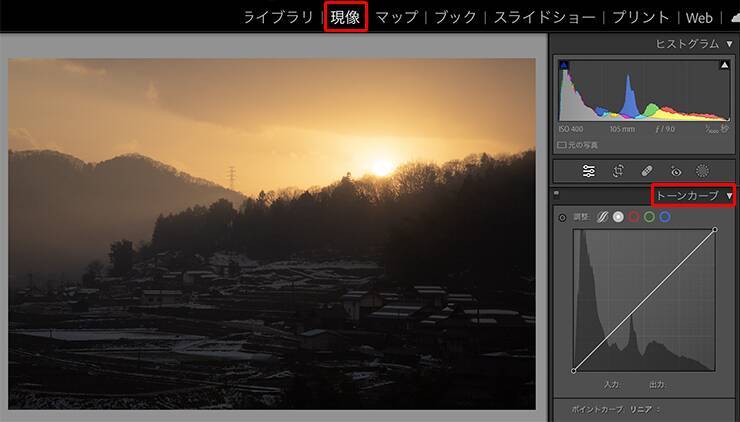
Task: Select the blue channel curve circle
Action: tap(665, 217)
